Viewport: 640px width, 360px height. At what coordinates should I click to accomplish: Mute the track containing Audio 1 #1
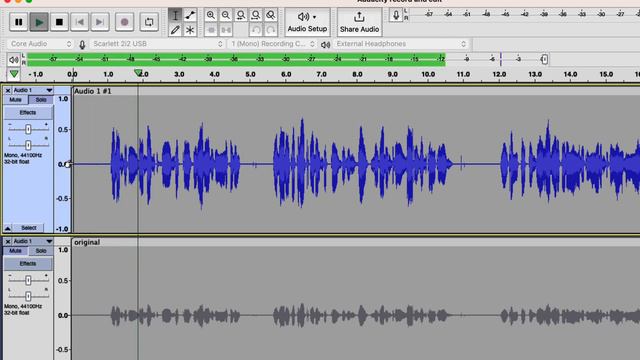tap(16, 100)
